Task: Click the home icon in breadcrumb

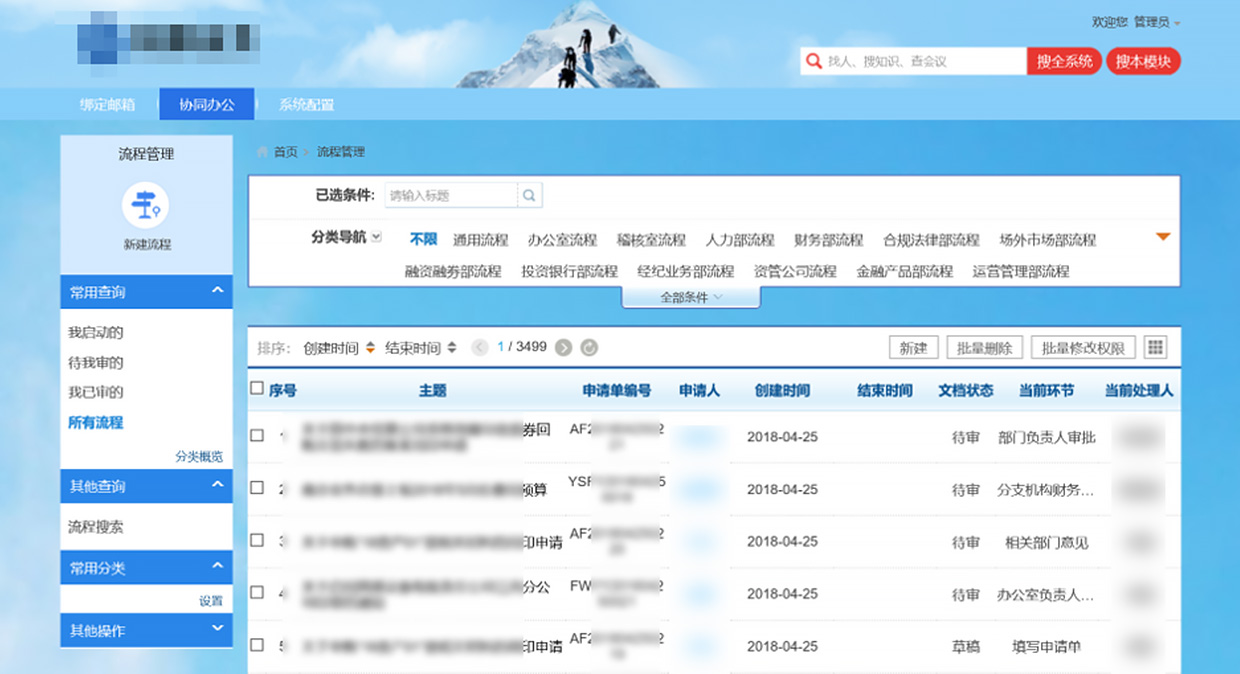Action: point(263,152)
